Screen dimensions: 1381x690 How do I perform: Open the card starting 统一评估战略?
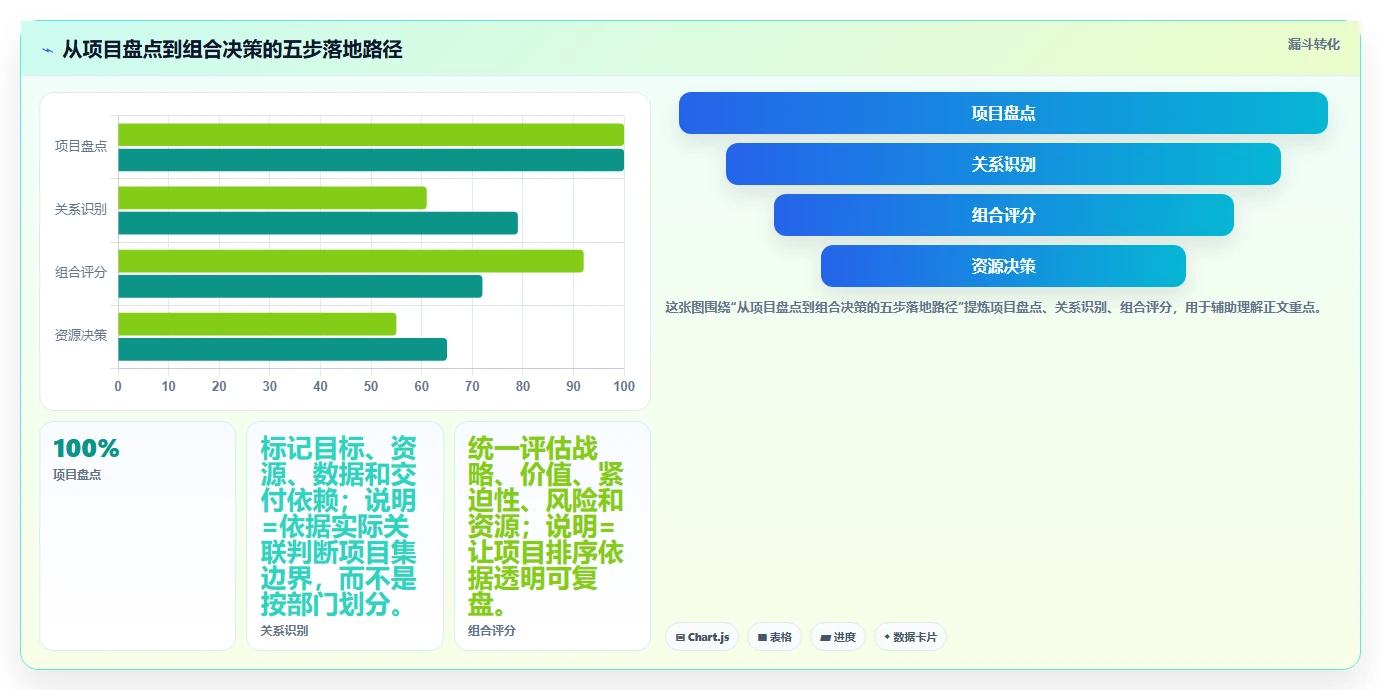pyautogui.click(x=552, y=536)
